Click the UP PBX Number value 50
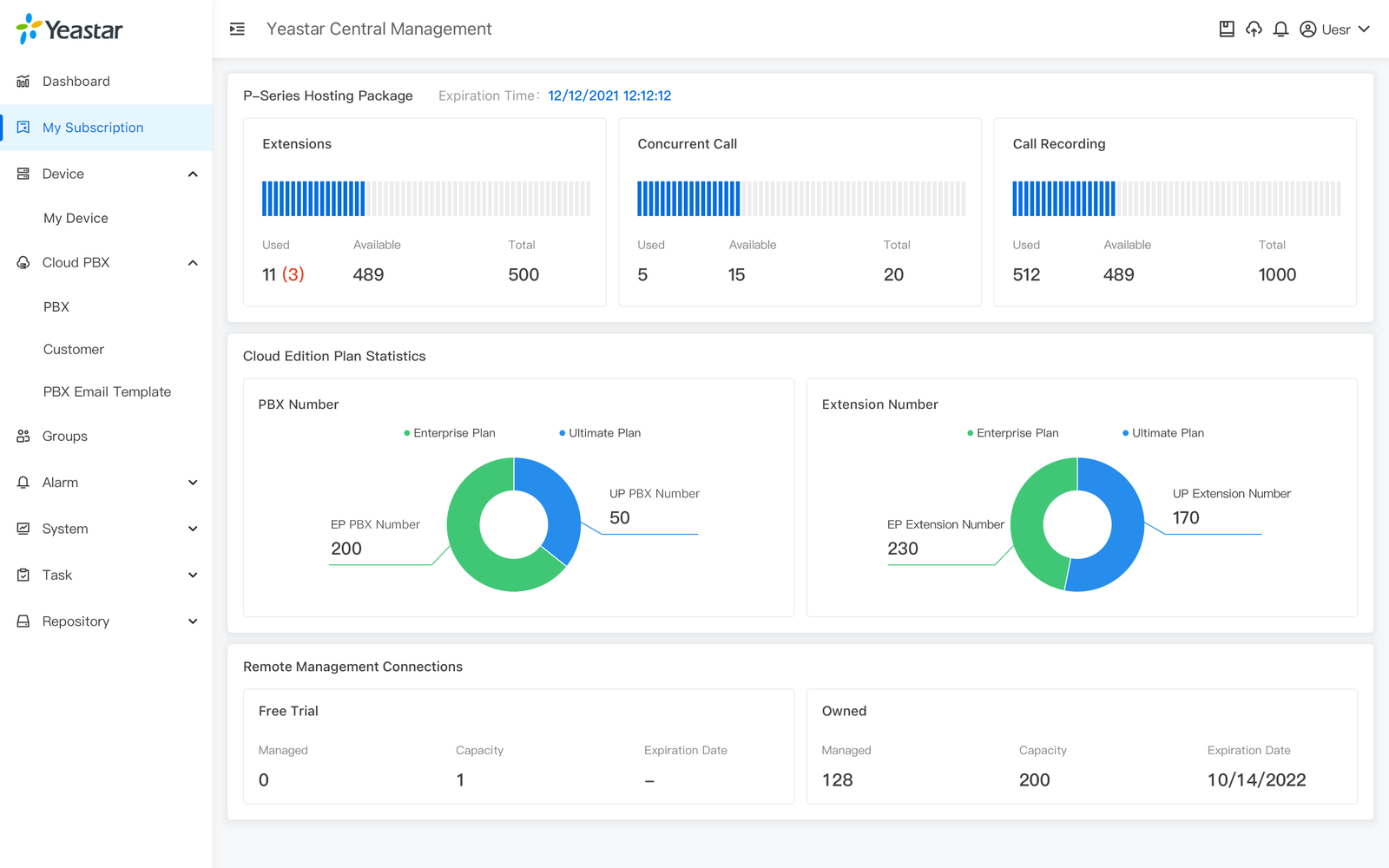The image size is (1389, 868). [x=620, y=518]
